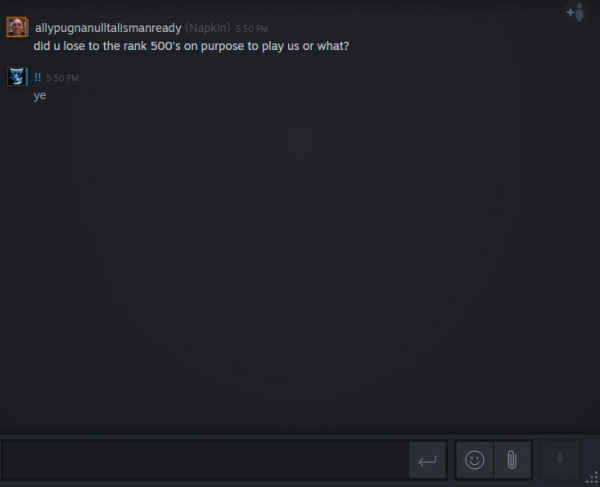Open the add friend to chat icon
Image resolution: width=600 pixels, height=487 pixels.
pyautogui.click(x=576, y=13)
